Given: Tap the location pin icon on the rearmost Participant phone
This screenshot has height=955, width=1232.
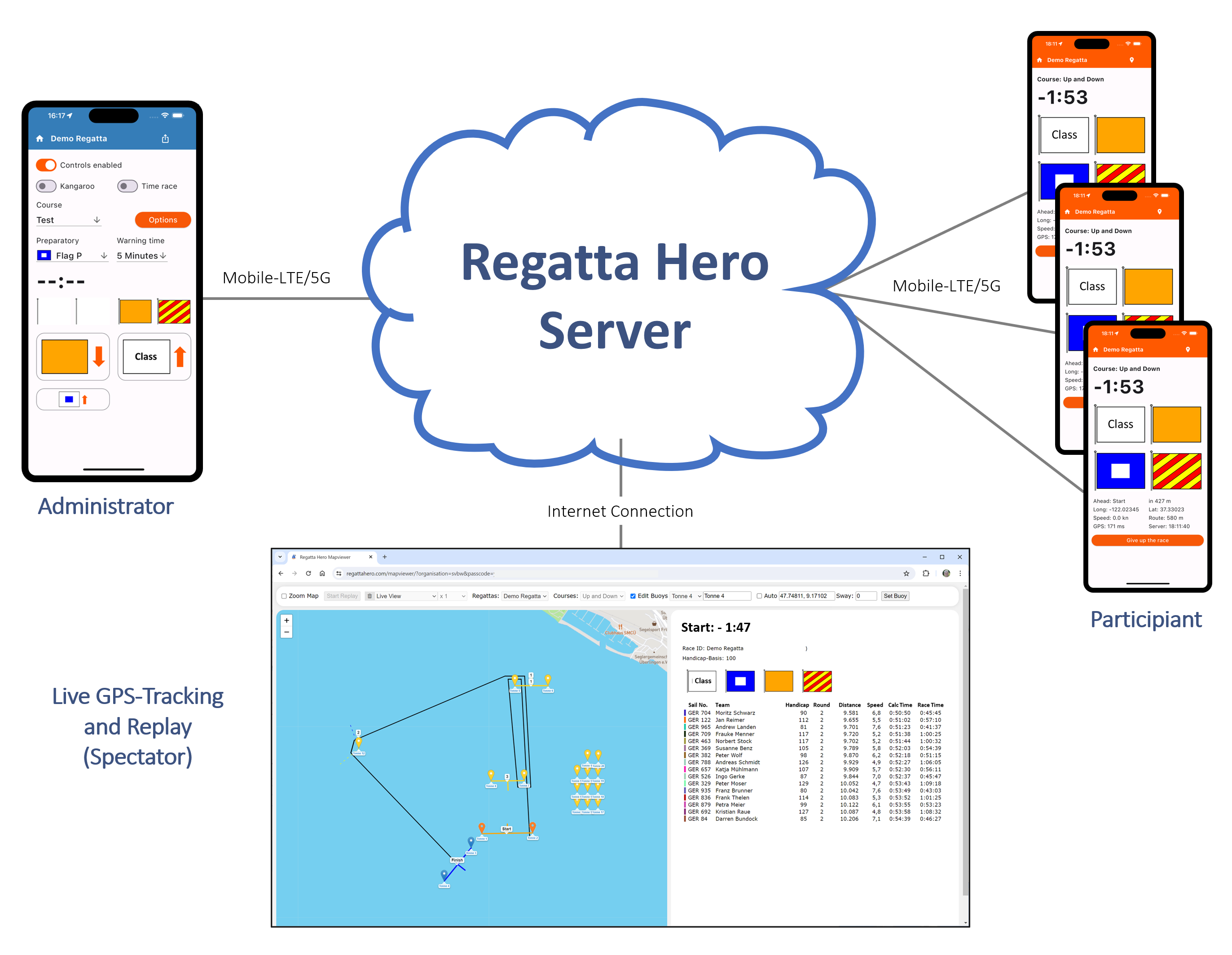Looking at the screenshot, I should 1131,60.
